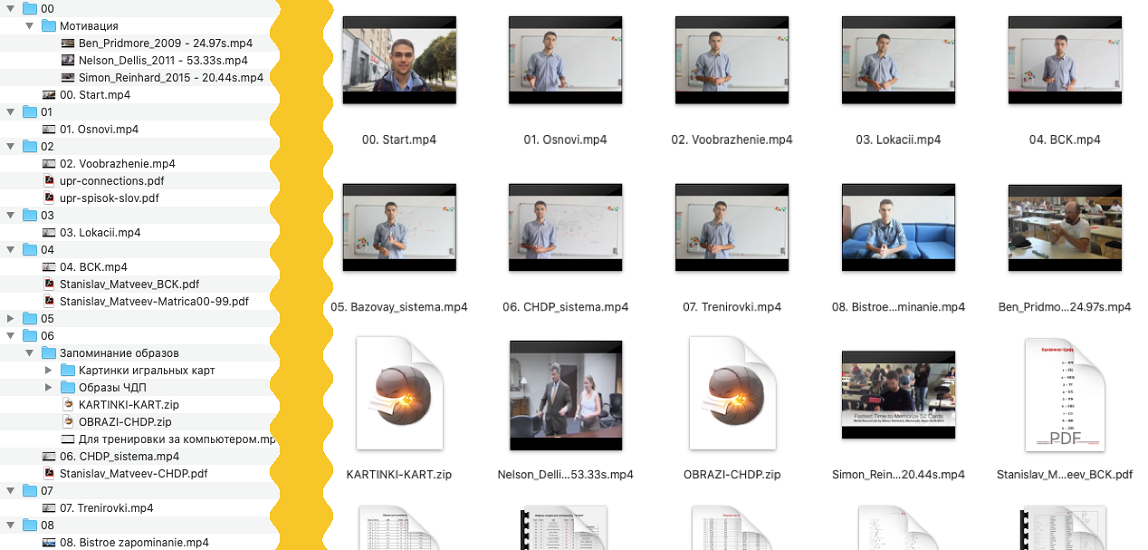Select the large KARTINKI-KART.zip archive icon
The image size is (1148, 550).
pyautogui.click(x=399, y=393)
